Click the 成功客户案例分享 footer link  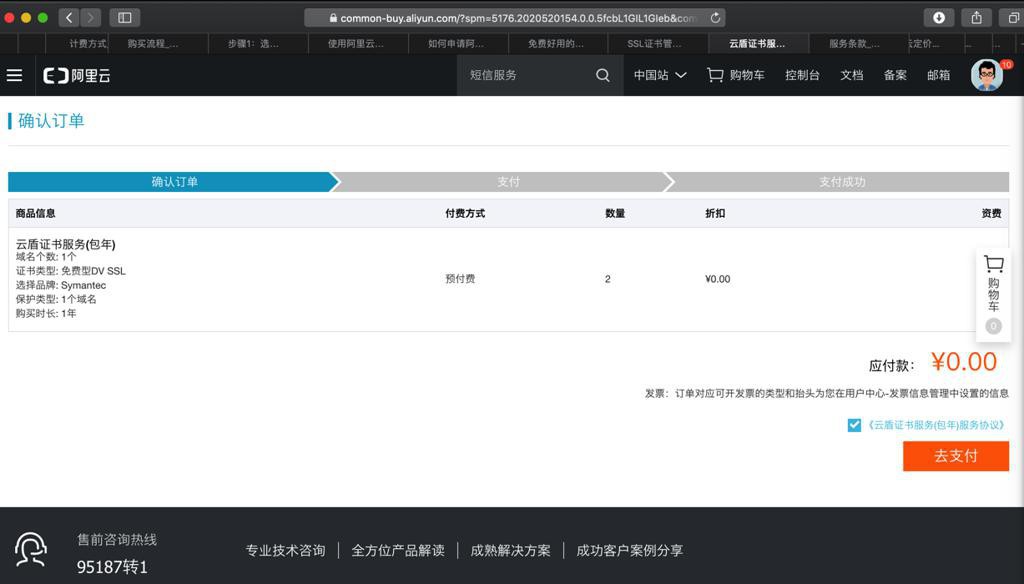coord(630,550)
